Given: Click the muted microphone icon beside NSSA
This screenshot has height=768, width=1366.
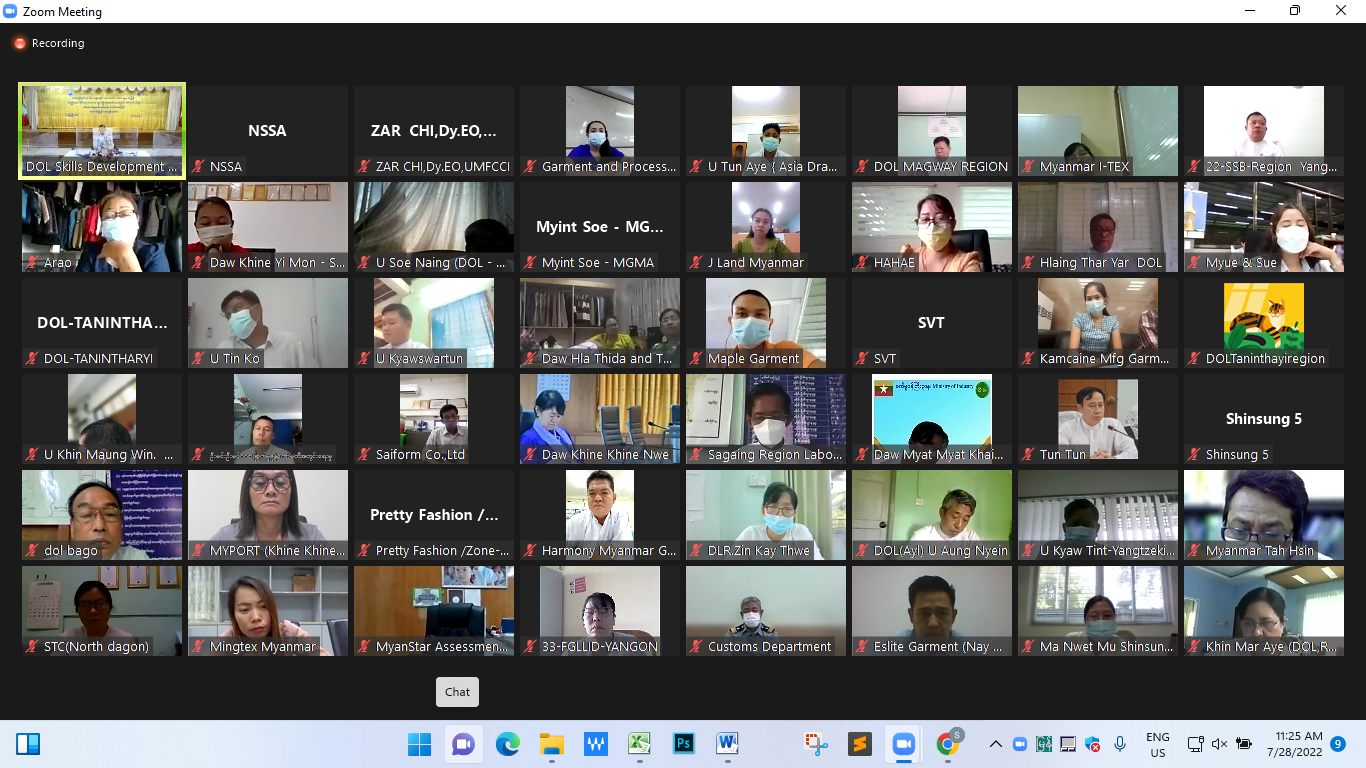Looking at the screenshot, I should coord(199,167).
